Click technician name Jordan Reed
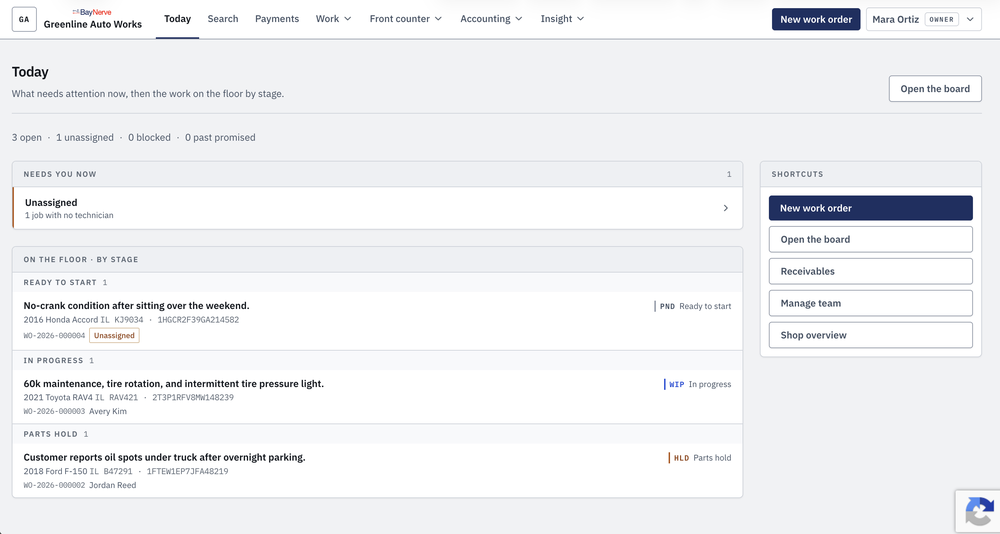1000x534 pixels. [112, 485]
